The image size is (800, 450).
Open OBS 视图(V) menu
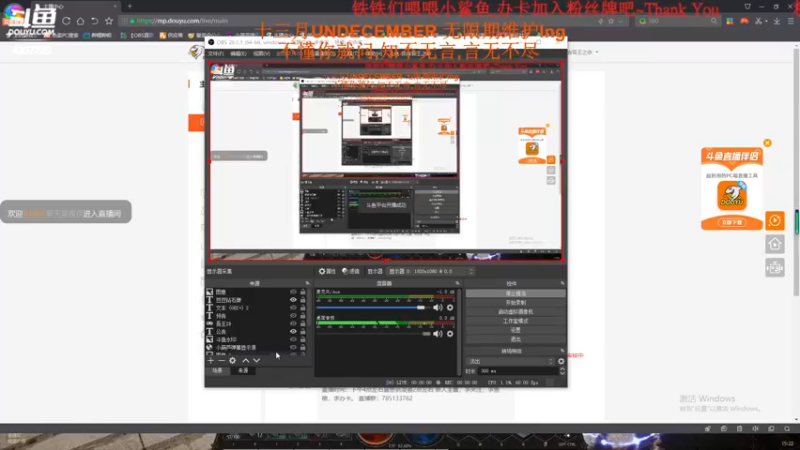[x=261, y=54]
